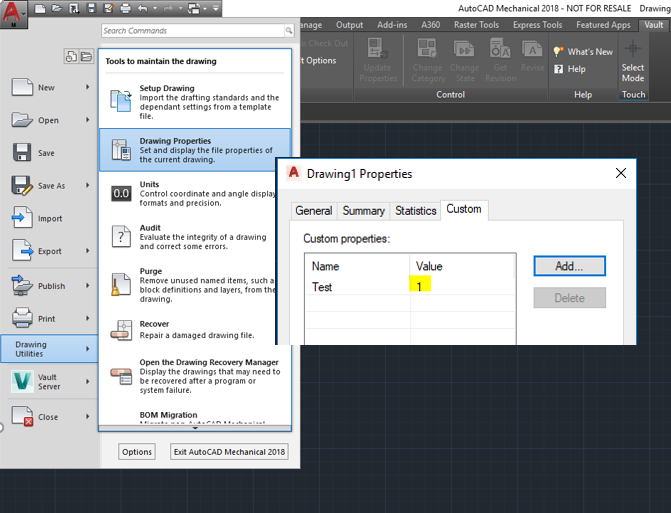
Task: Choose Units from the tools list
Action: click(188, 193)
